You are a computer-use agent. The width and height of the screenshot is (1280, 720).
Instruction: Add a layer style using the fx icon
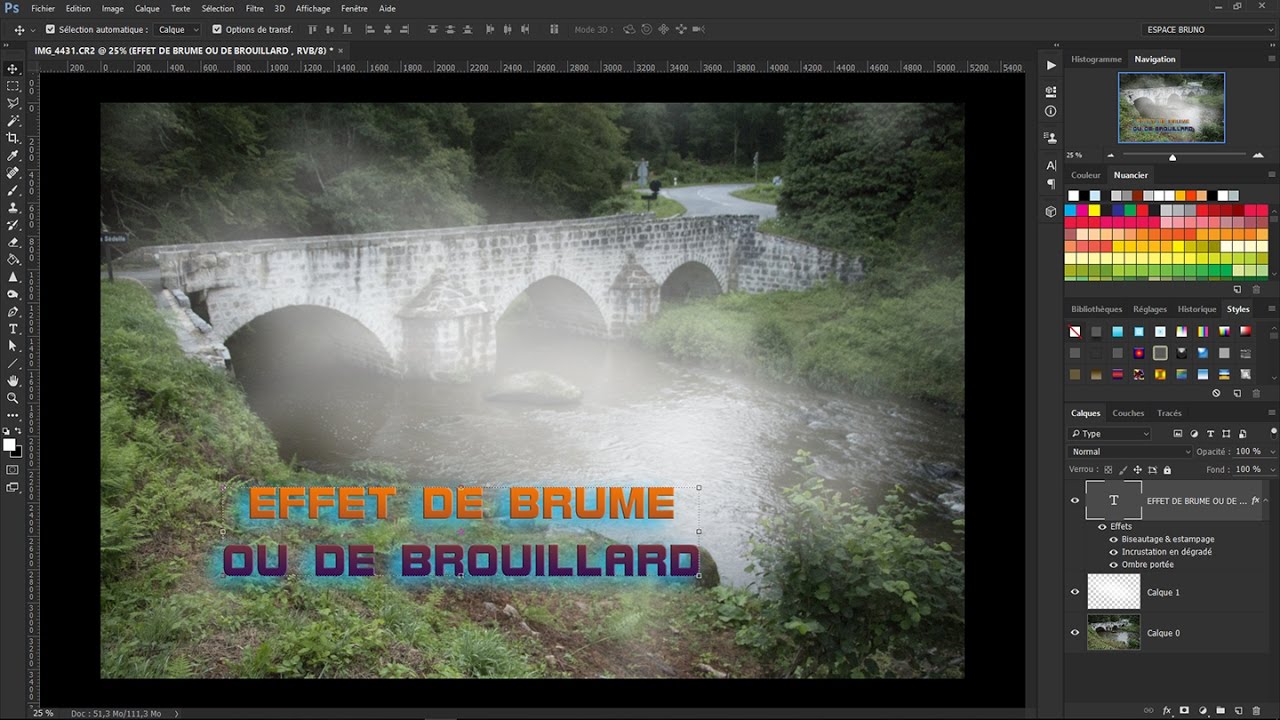tap(1166, 711)
